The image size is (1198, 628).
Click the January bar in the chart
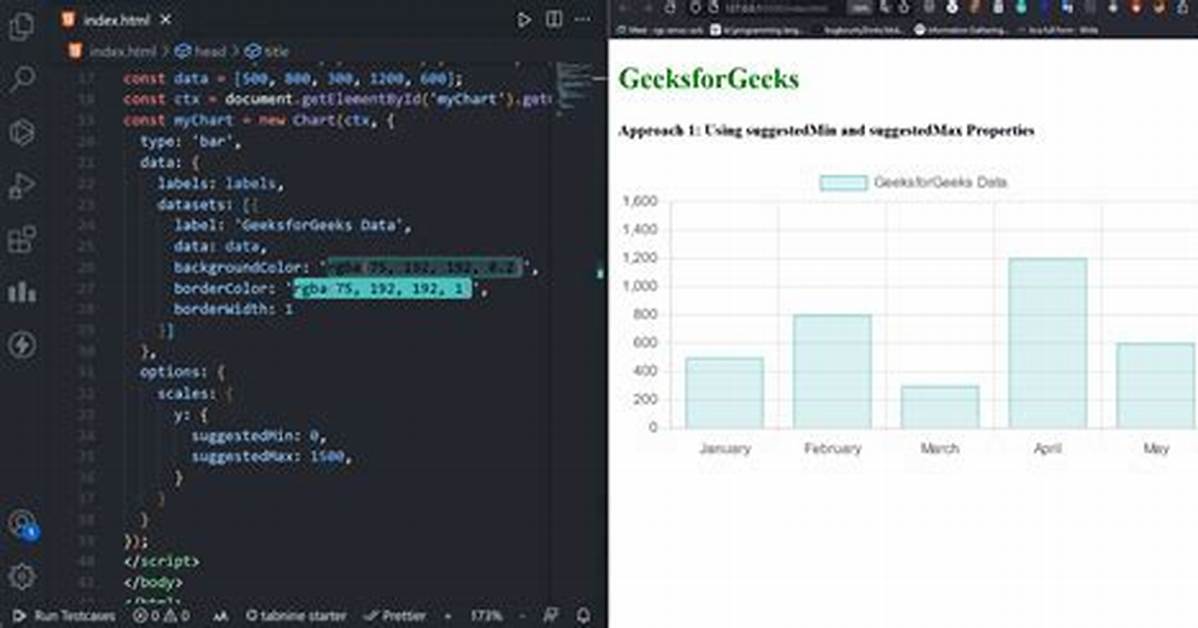point(724,393)
